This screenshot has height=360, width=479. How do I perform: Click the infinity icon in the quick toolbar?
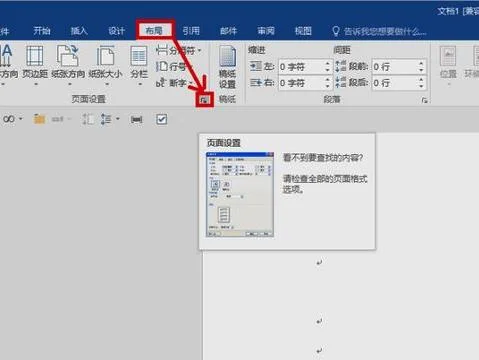(9, 119)
